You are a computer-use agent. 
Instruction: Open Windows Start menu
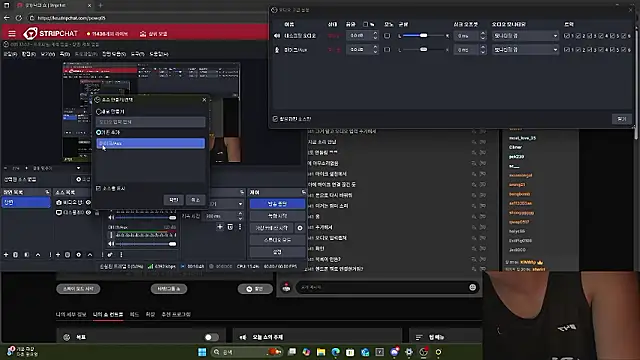point(202,352)
